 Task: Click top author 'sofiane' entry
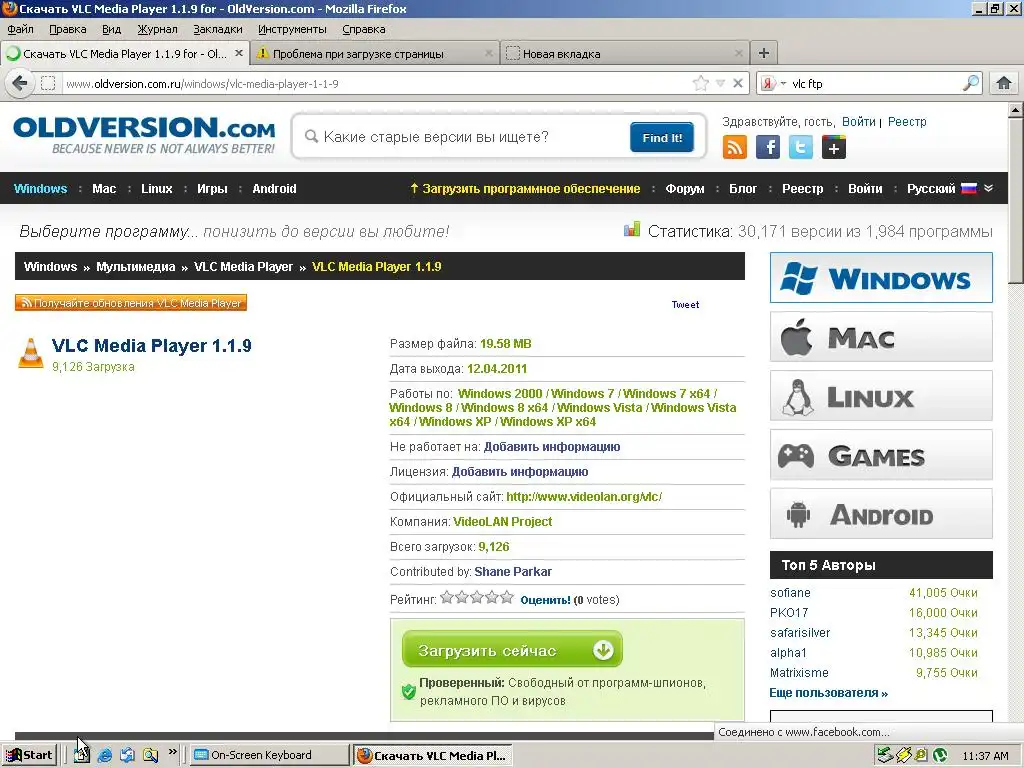coord(790,592)
